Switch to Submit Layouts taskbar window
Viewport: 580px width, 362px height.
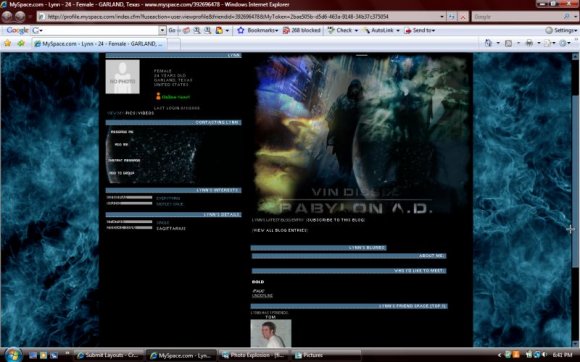click(x=108, y=355)
